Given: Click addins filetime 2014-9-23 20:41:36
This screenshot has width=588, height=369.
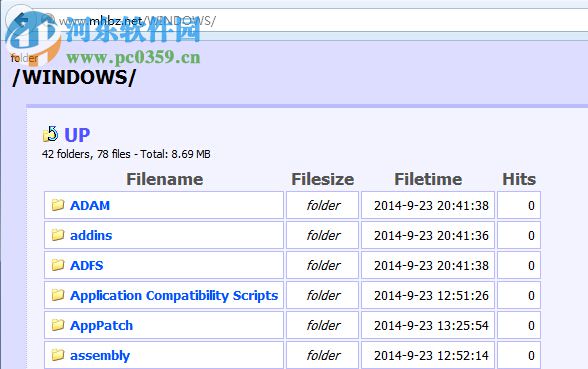Looking at the screenshot, I should [431, 236].
